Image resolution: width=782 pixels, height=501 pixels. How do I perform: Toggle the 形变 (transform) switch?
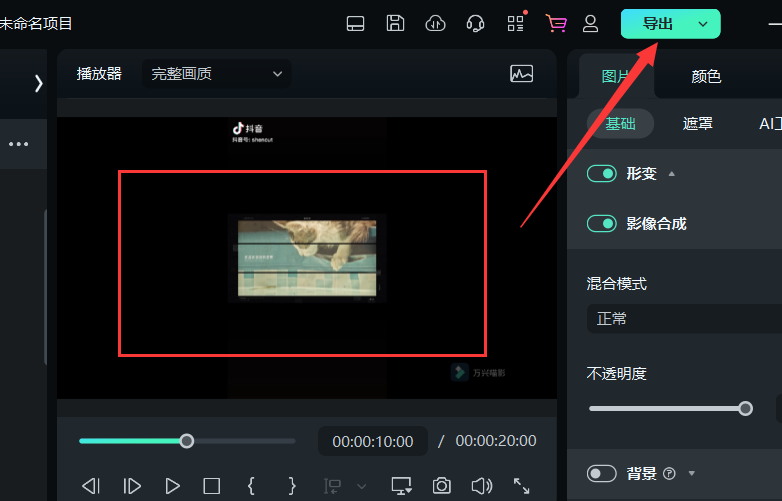click(601, 173)
